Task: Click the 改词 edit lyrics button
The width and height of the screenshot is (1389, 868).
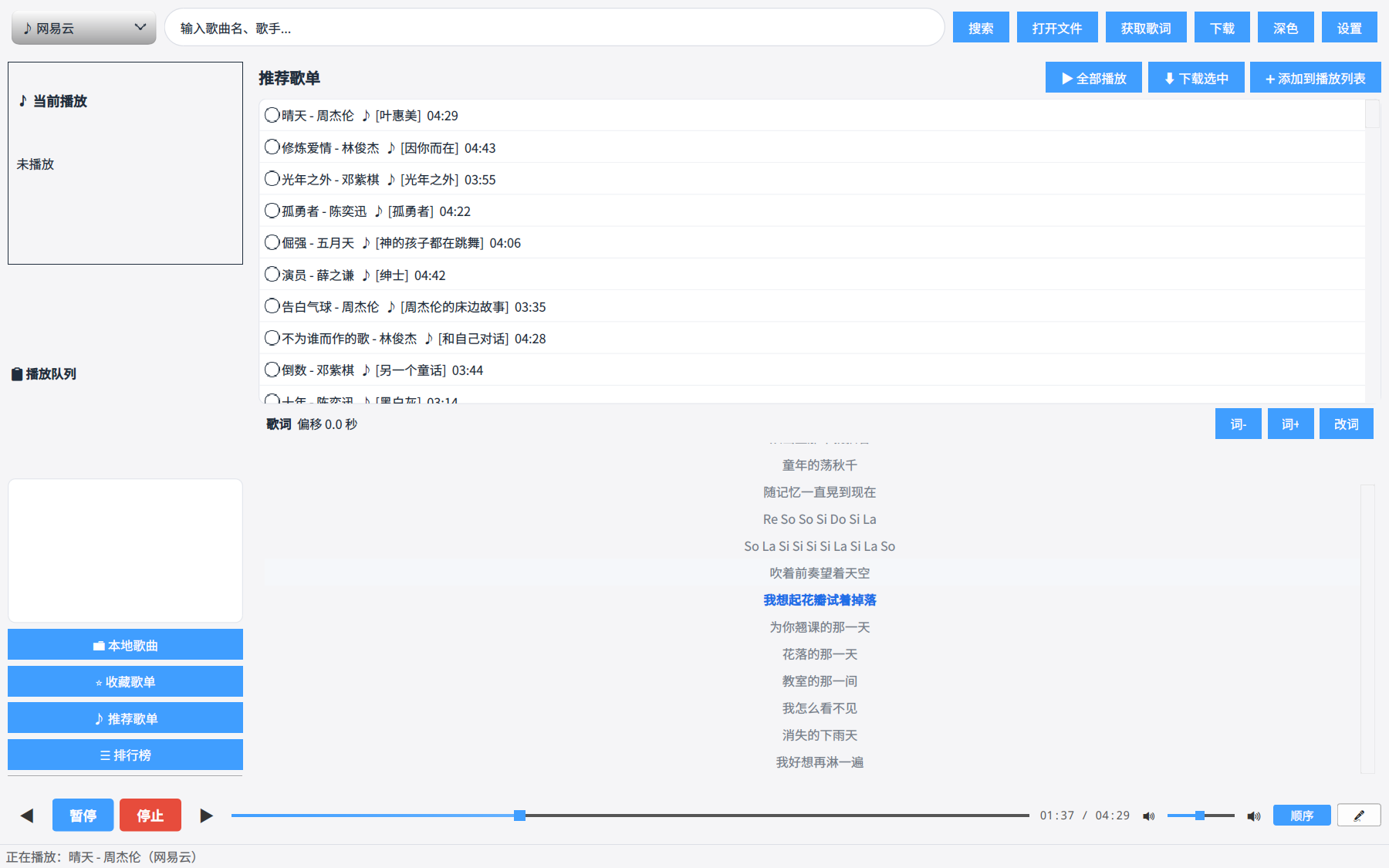Action: (x=1347, y=424)
